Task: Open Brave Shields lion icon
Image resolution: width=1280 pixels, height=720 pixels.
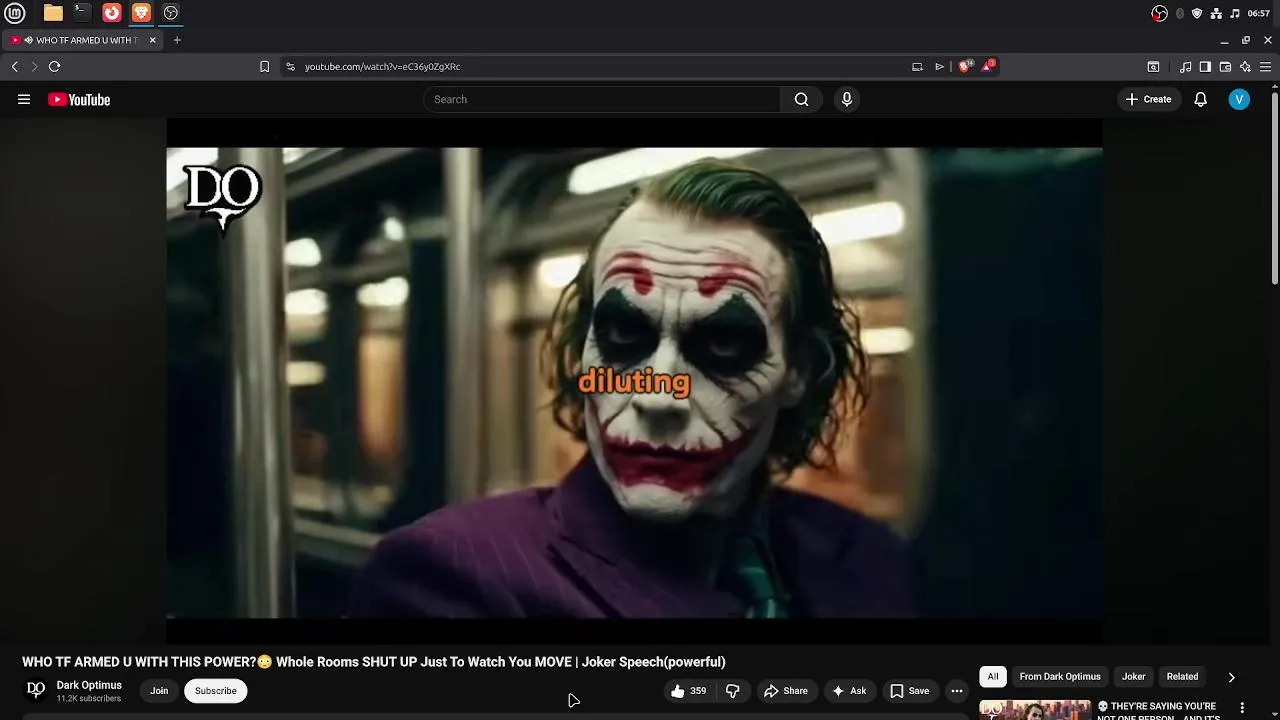Action: click(x=964, y=67)
